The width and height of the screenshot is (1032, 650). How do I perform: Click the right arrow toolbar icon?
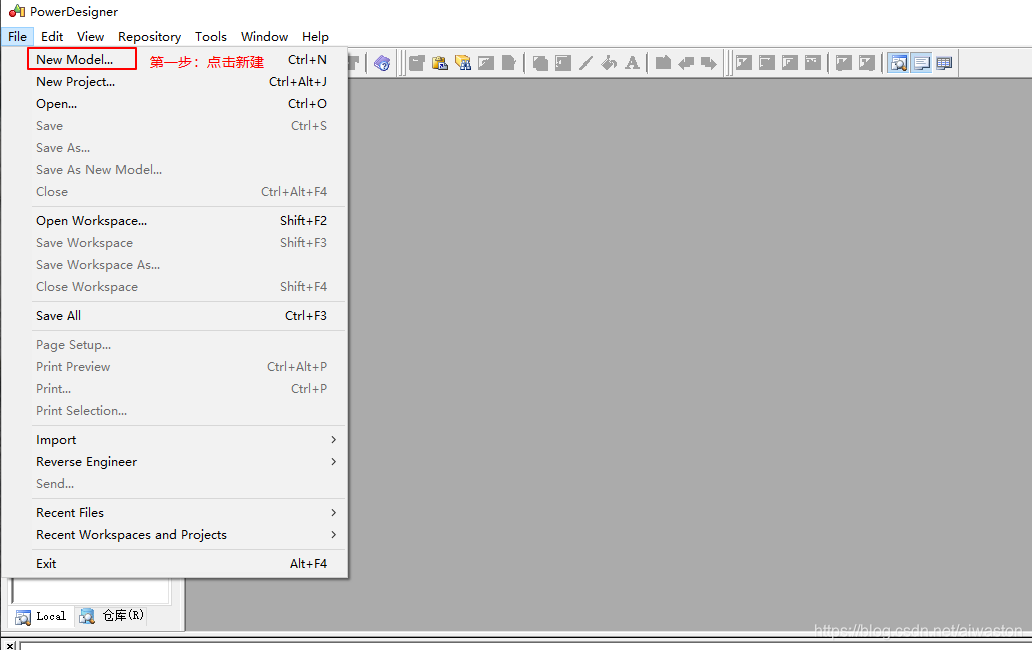pyautogui.click(x=709, y=63)
